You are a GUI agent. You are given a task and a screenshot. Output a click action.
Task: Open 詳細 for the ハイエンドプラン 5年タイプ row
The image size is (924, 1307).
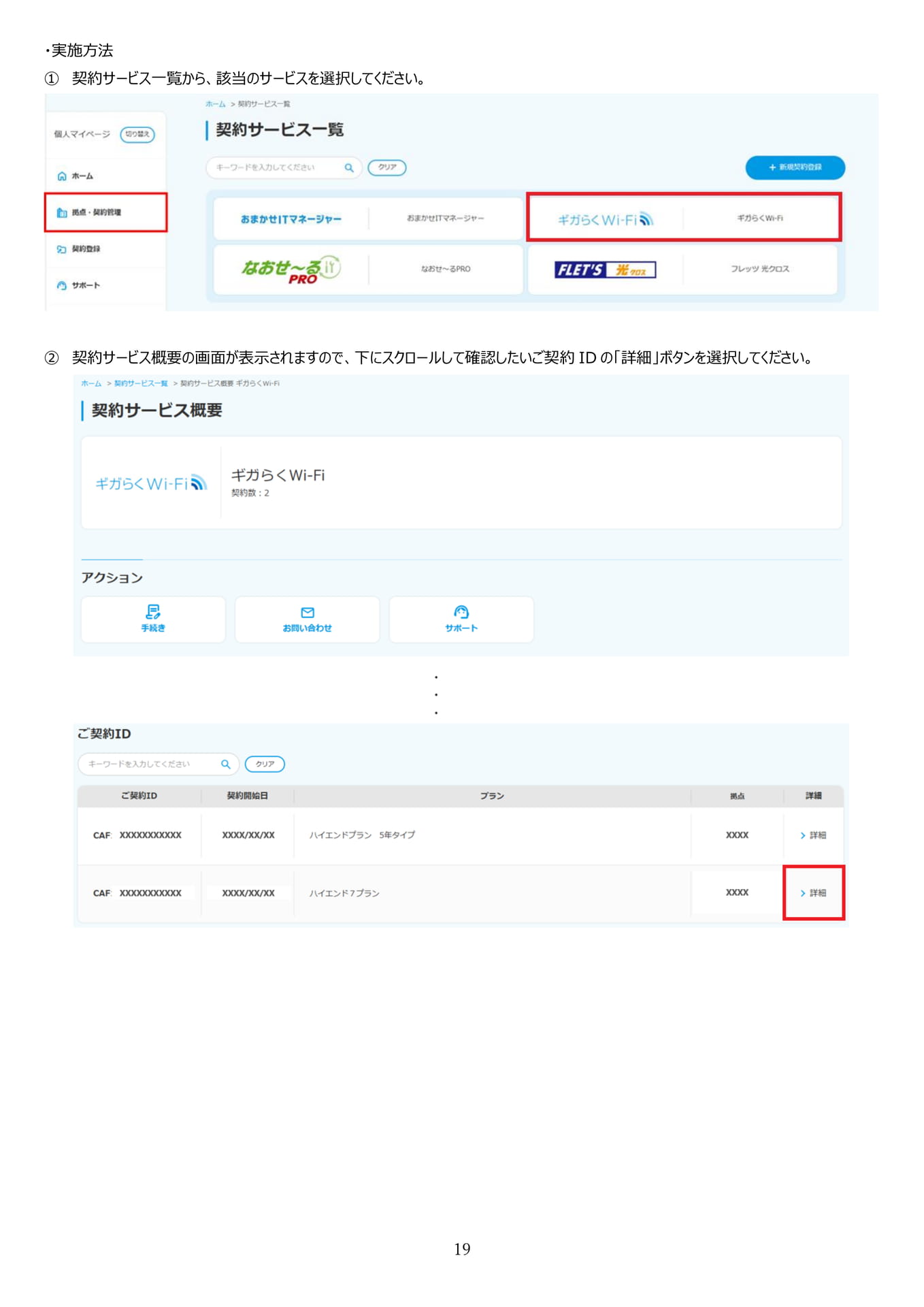(x=814, y=835)
